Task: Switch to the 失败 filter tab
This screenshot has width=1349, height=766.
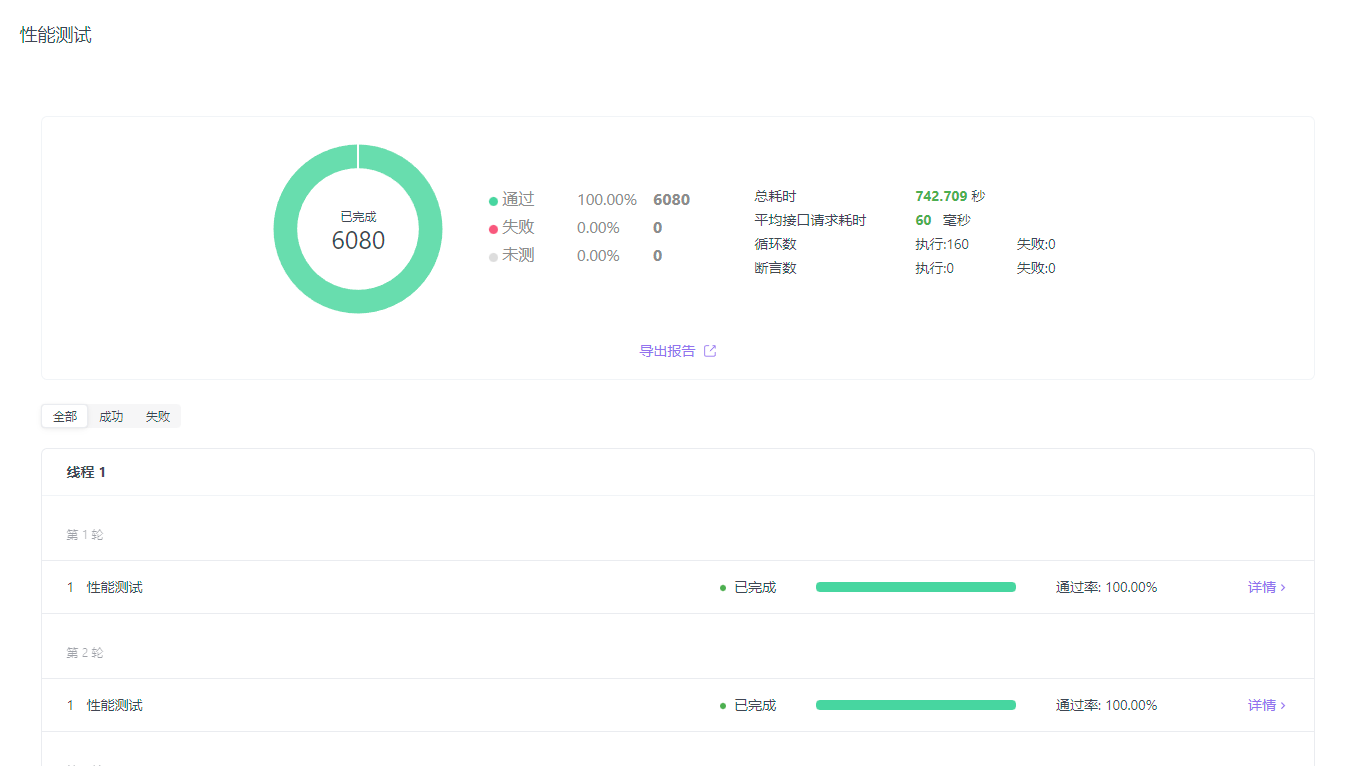Action: coord(158,417)
